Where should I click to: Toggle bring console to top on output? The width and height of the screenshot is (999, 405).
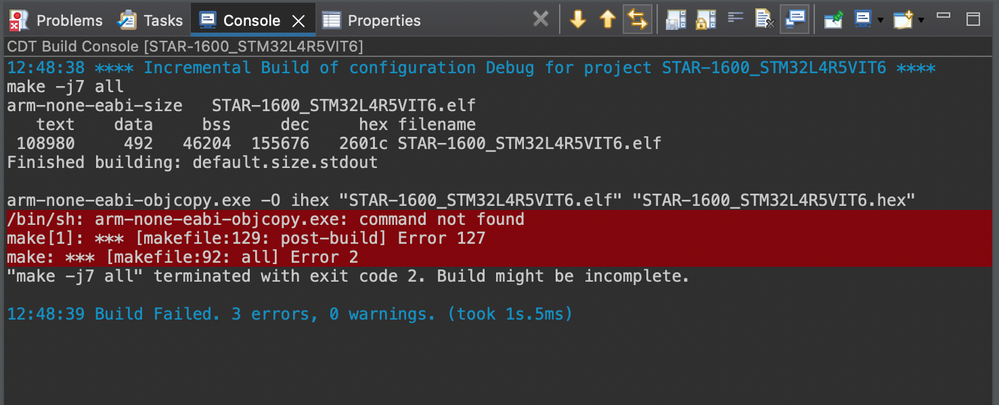[x=795, y=20]
